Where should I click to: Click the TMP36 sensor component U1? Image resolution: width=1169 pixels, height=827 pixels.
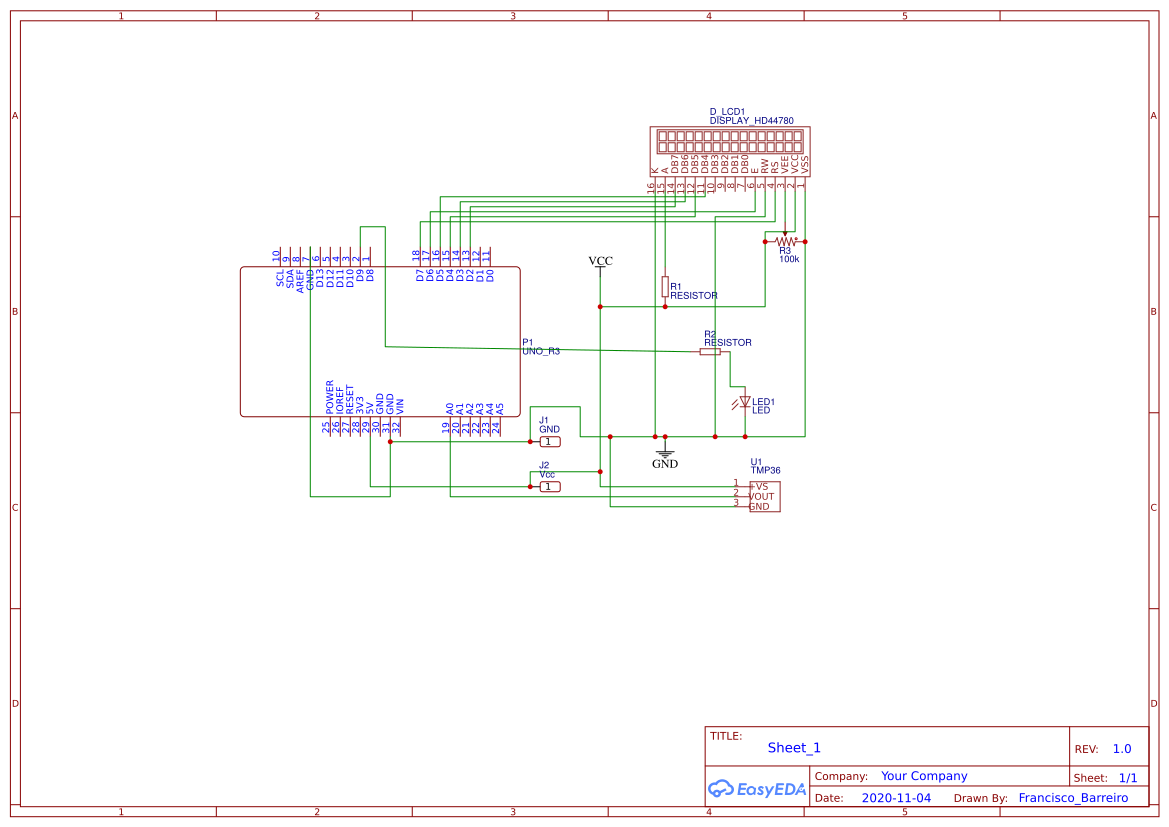pos(763,495)
